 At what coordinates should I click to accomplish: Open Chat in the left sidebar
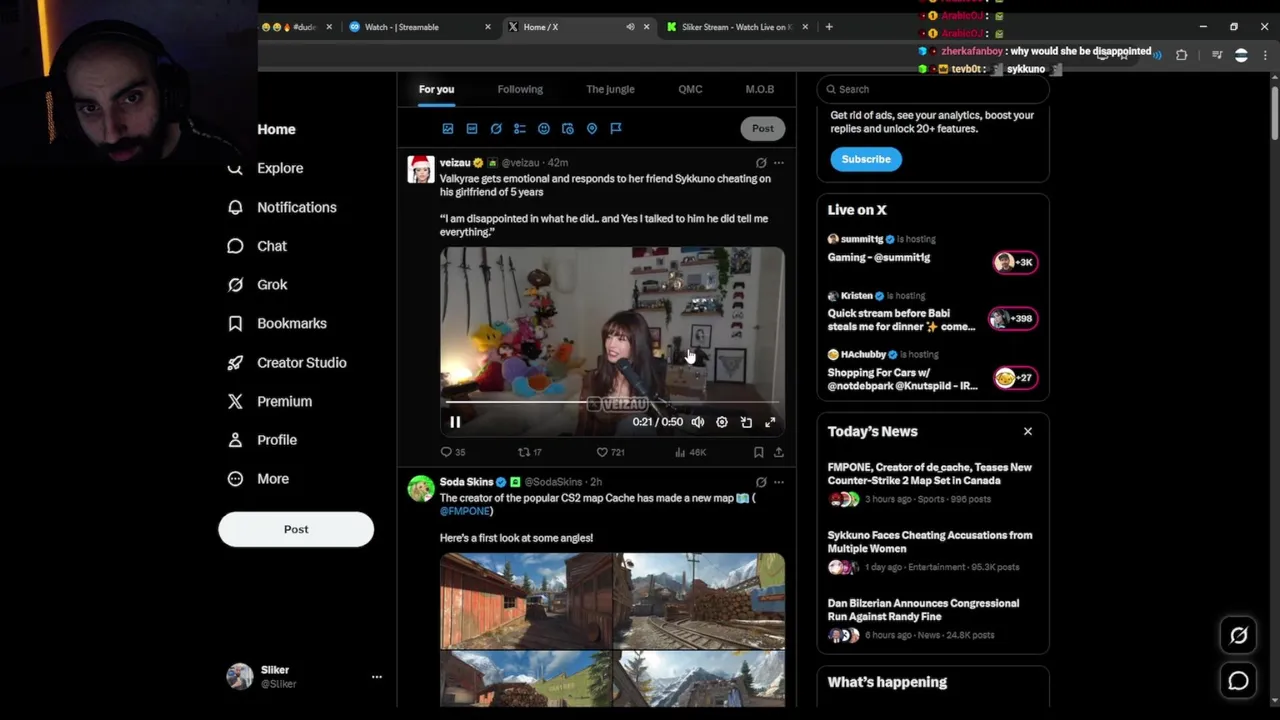pos(257,246)
